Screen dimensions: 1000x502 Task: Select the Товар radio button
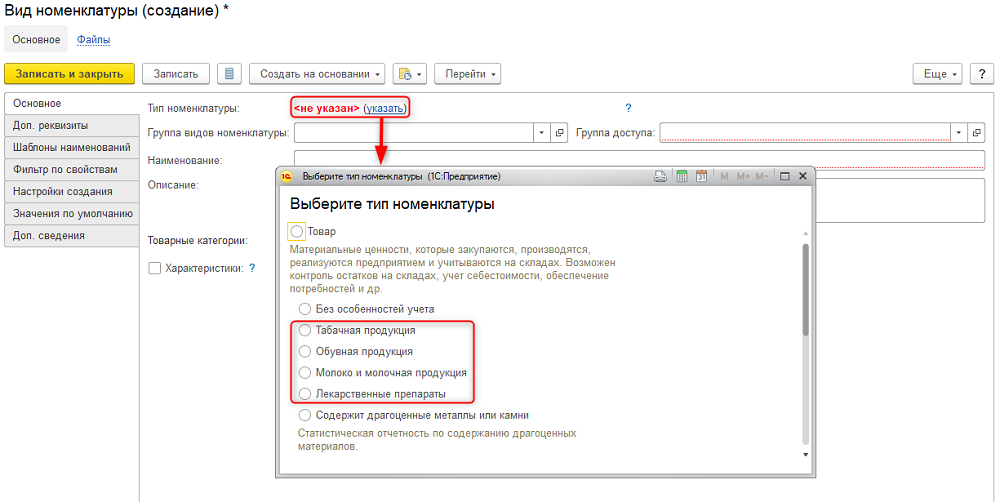[297, 231]
